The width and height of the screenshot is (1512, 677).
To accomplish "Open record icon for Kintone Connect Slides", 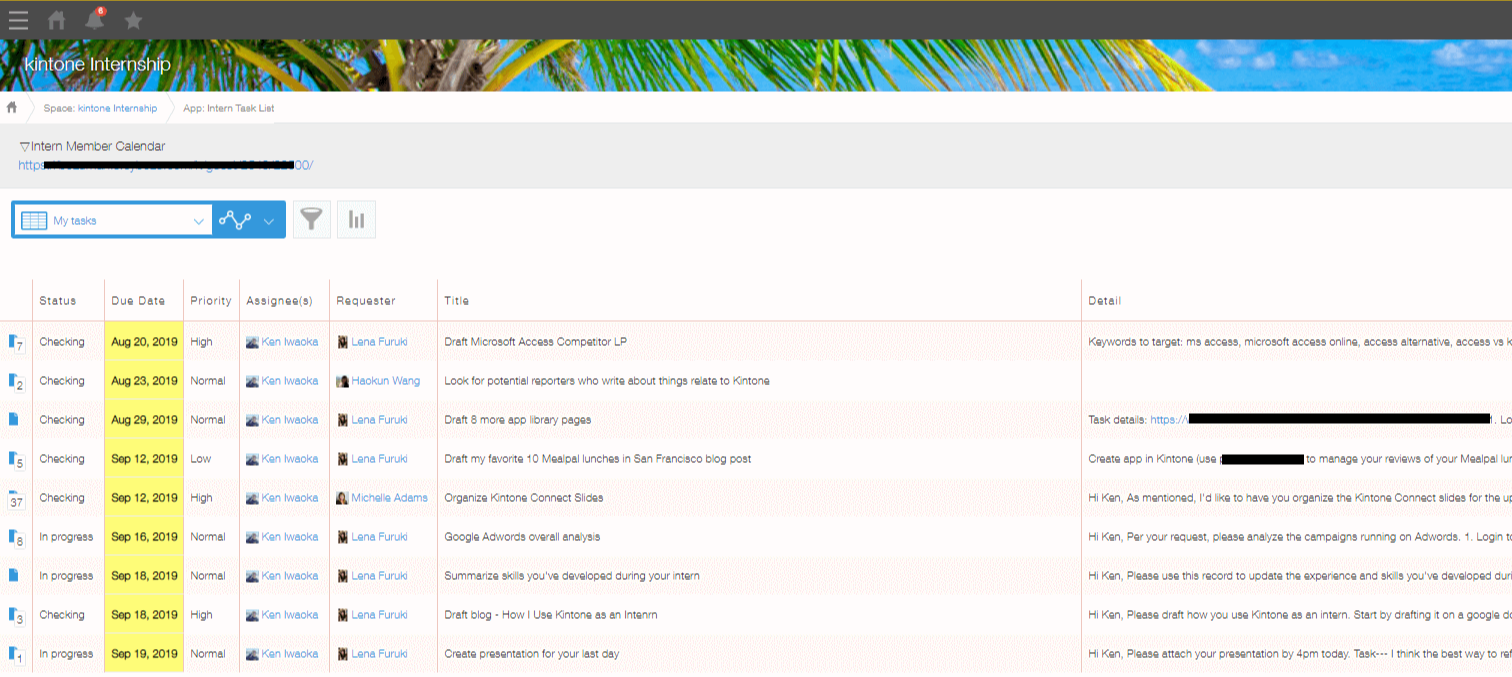I will tap(15, 499).
